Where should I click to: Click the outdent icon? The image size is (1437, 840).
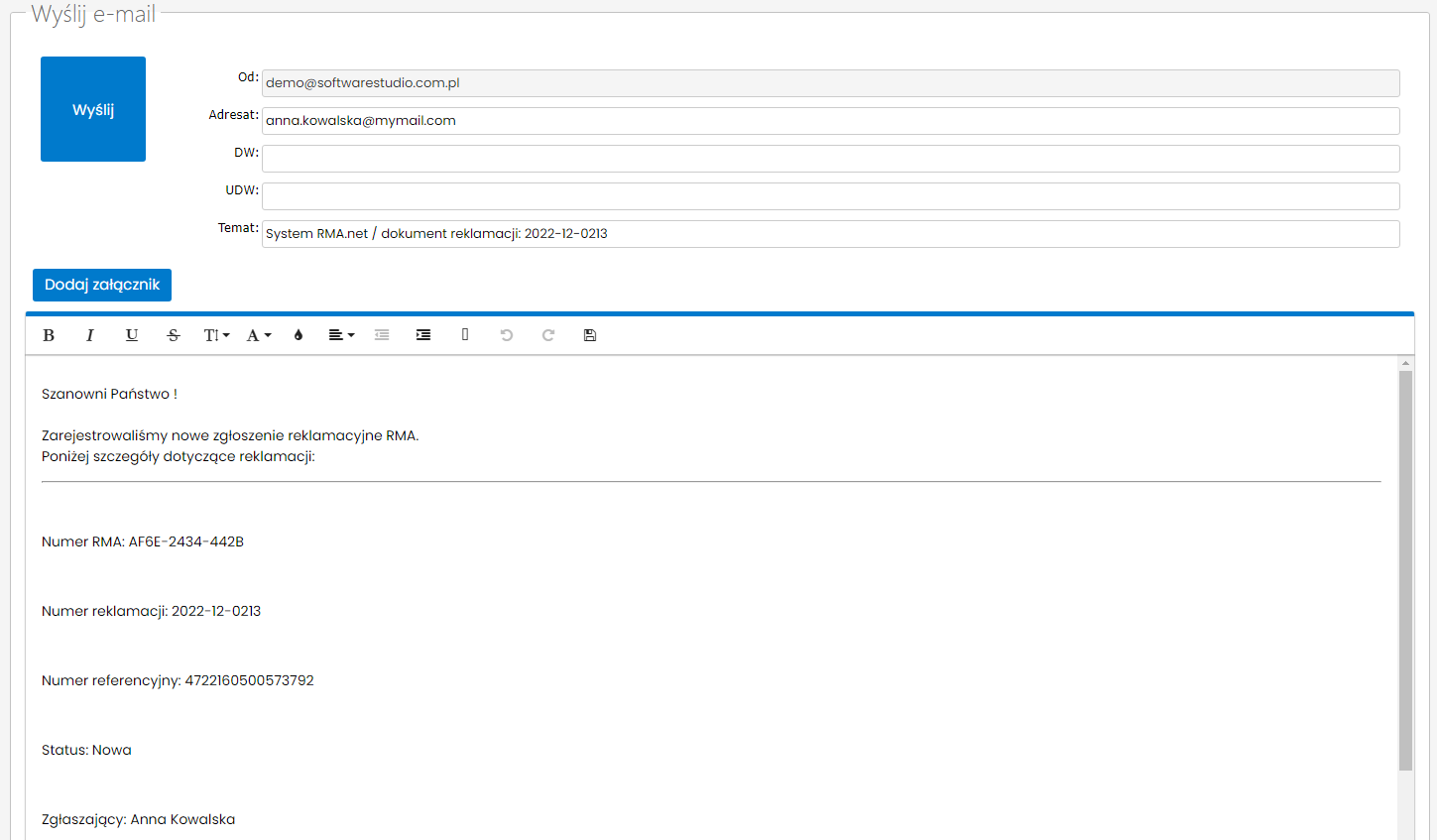(382, 335)
